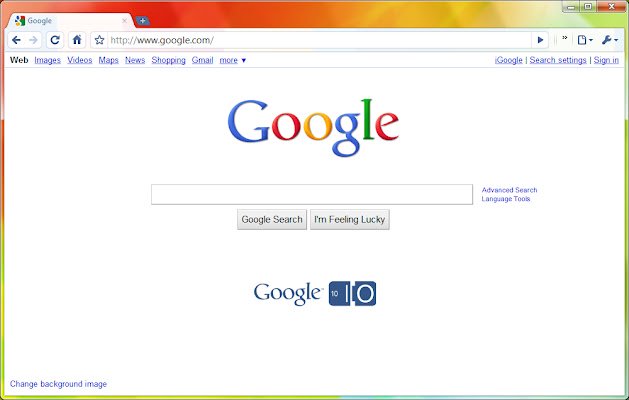
Task: Click the address bar URL field
Action: pos(319,40)
